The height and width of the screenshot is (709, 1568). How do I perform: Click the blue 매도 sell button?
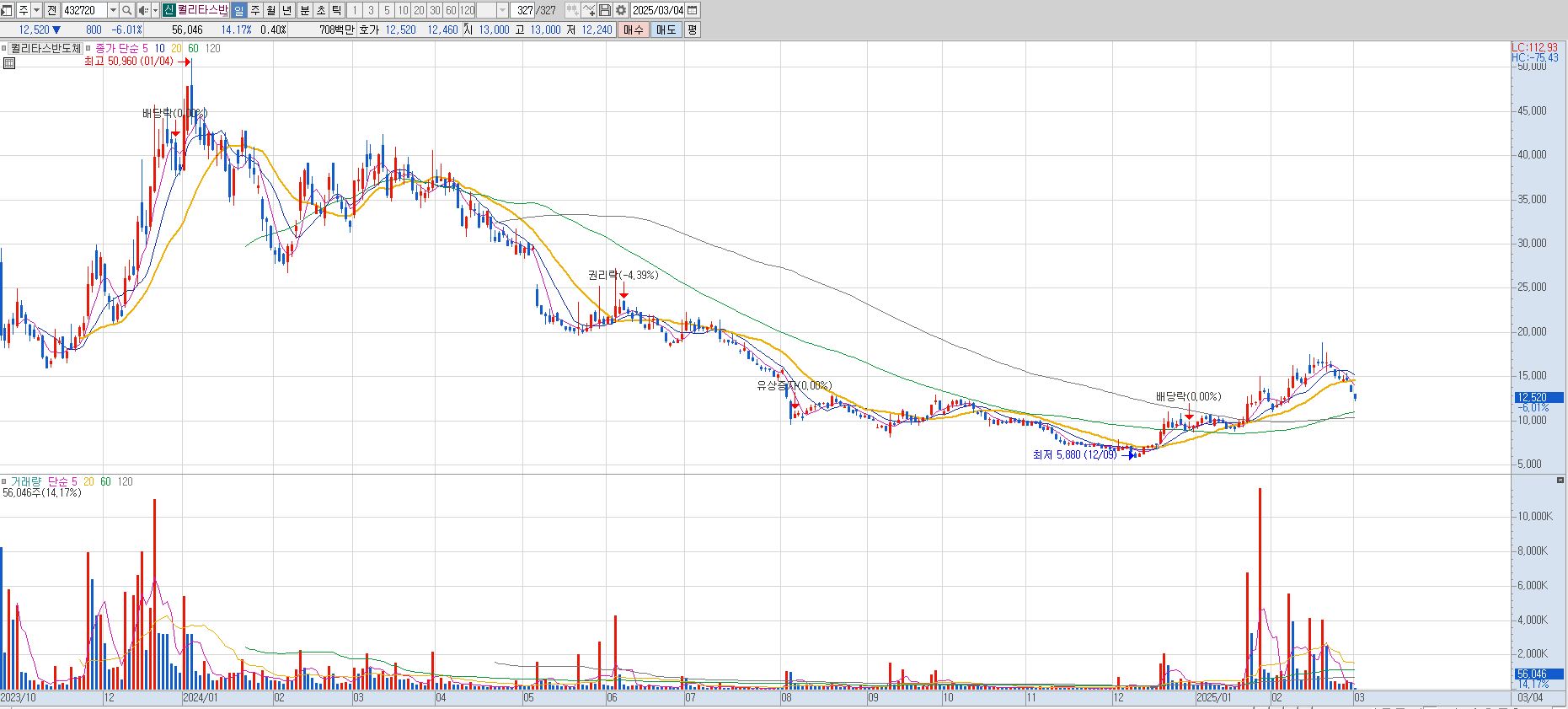tap(666, 30)
